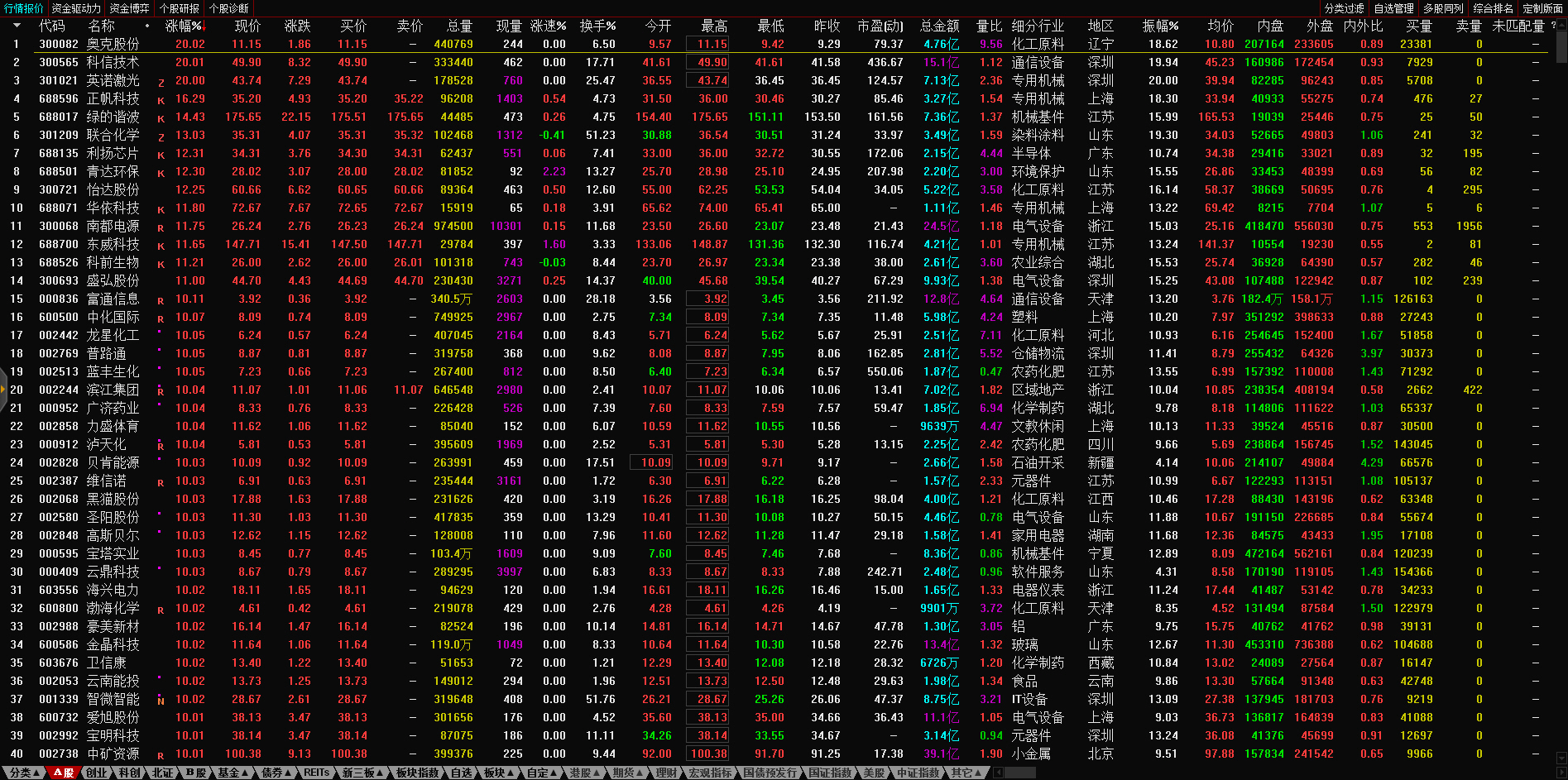1568x780 pixels.
Task: Select the 奥克股份 stock row
Action: click(113, 44)
